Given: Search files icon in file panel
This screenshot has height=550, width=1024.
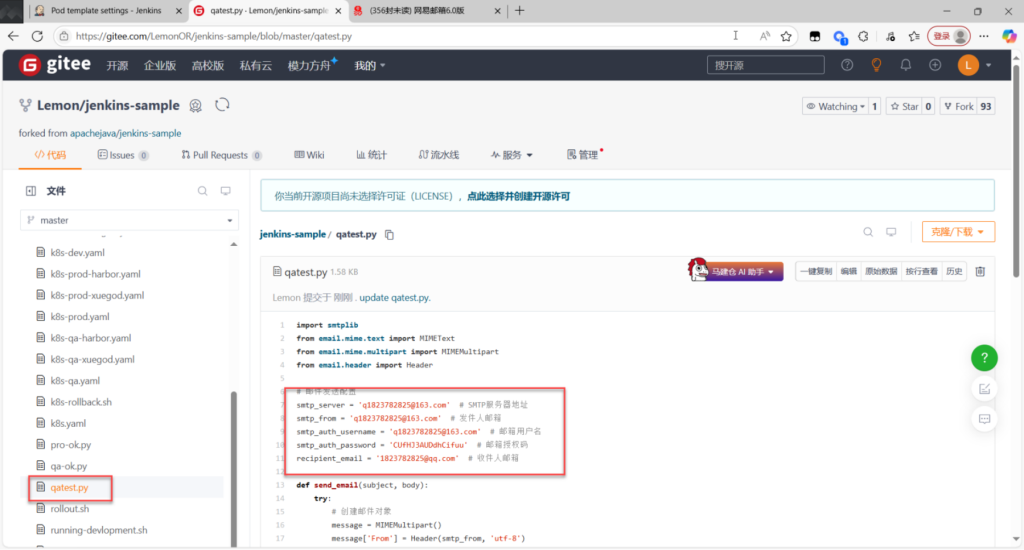Looking at the screenshot, I should [202, 190].
